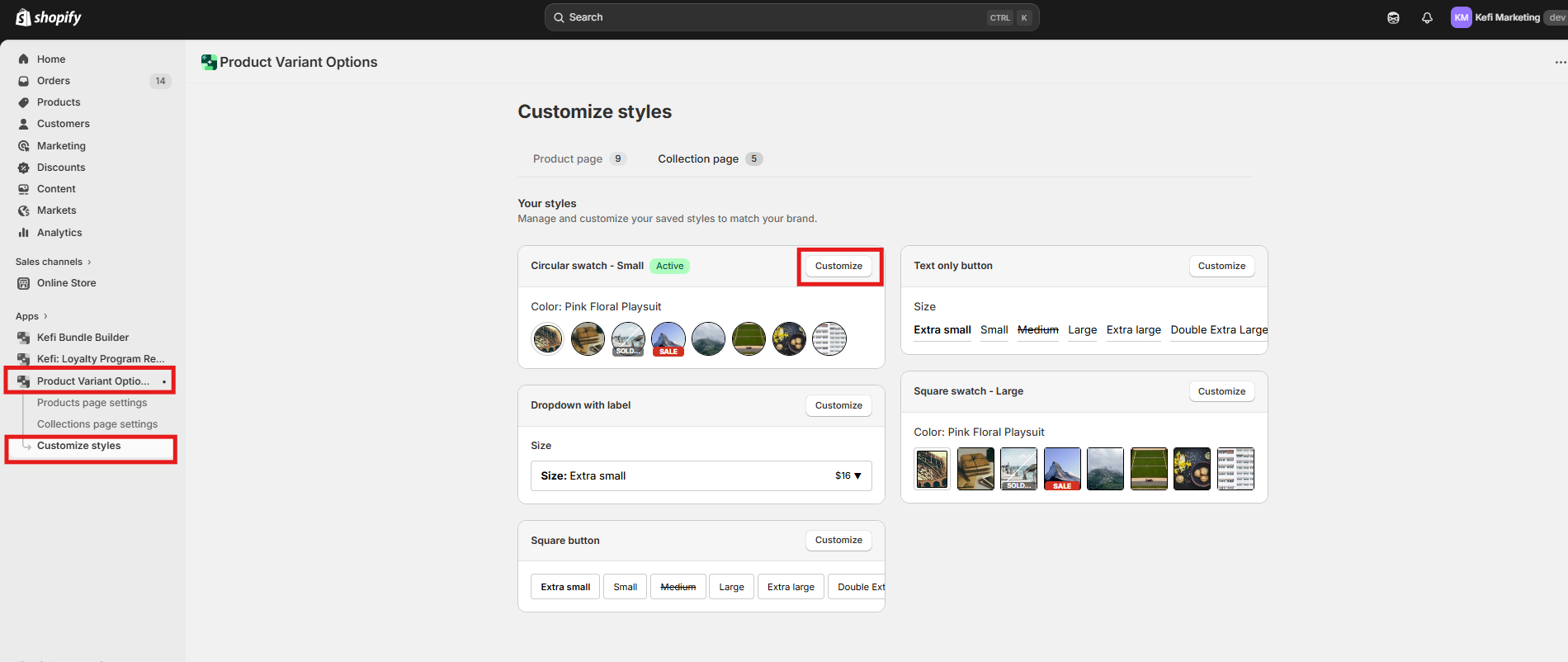The height and width of the screenshot is (662, 1568).
Task: Click the Shopify logo
Action: click(x=49, y=17)
